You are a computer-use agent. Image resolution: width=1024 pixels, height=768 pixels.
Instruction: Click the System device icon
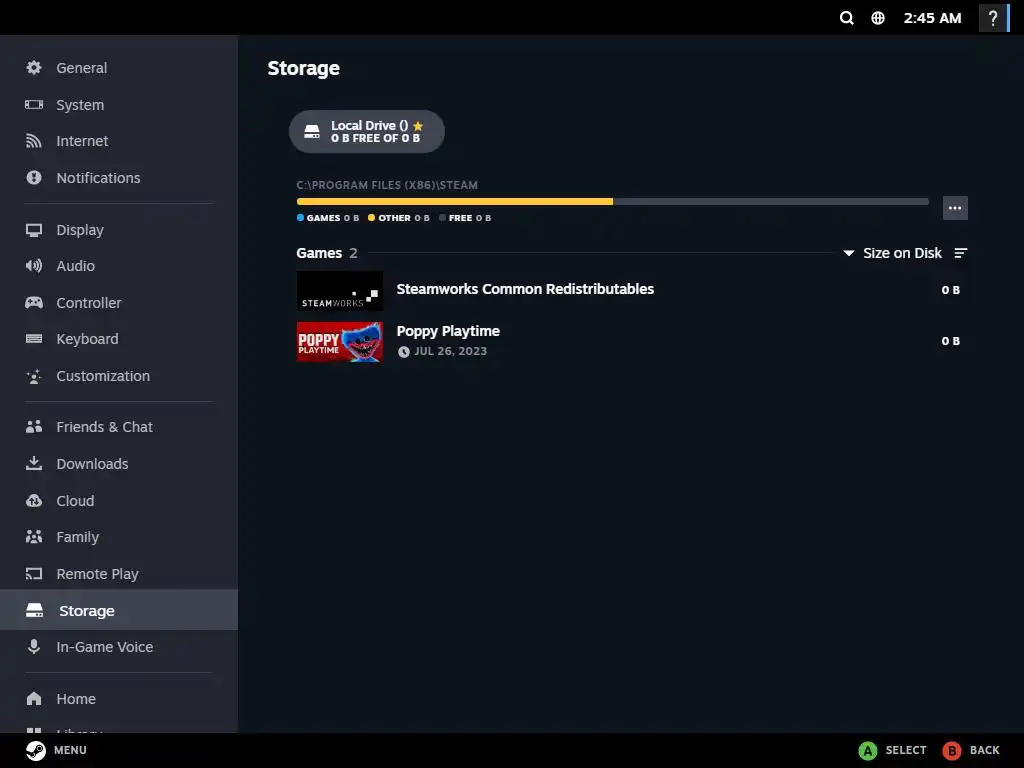(x=34, y=104)
